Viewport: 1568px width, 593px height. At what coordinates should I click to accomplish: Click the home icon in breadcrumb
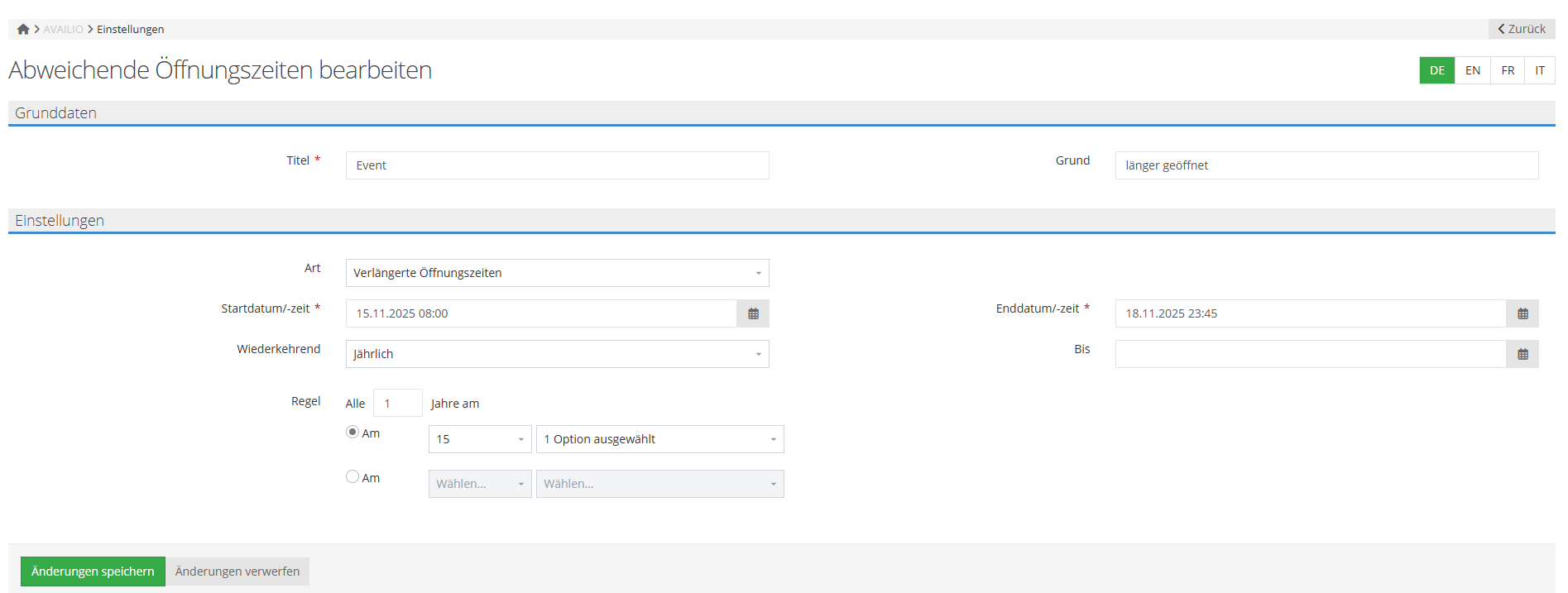tap(23, 29)
